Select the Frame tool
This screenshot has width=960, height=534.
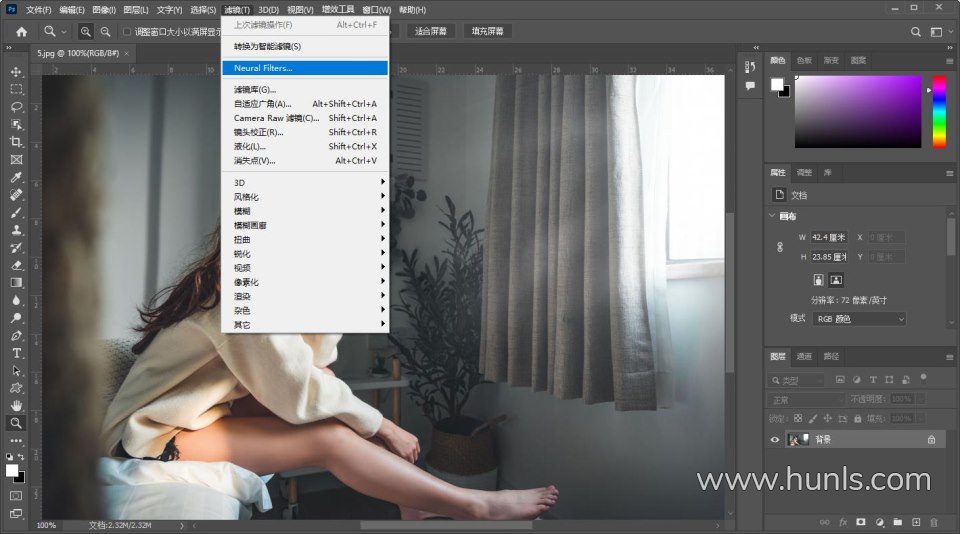(x=17, y=160)
